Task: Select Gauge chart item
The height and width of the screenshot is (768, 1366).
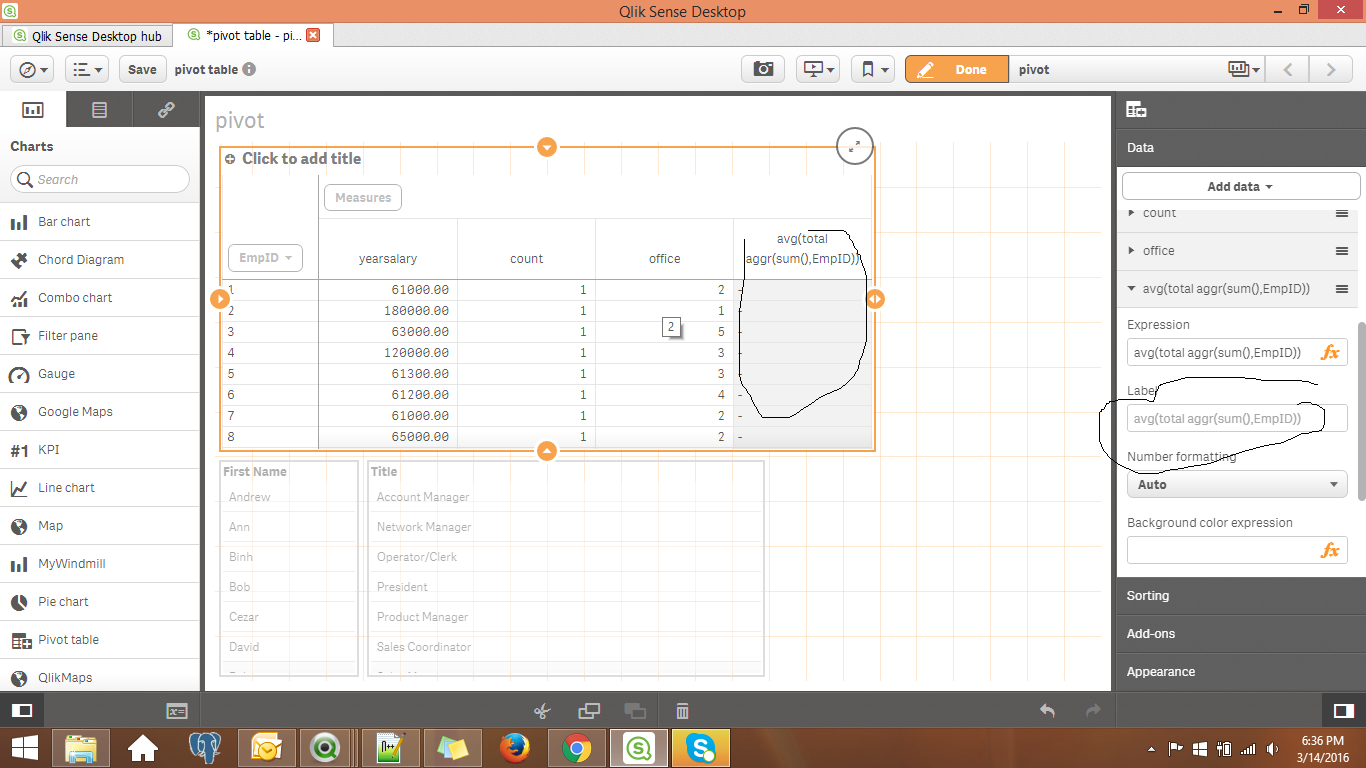Action: tap(100, 373)
